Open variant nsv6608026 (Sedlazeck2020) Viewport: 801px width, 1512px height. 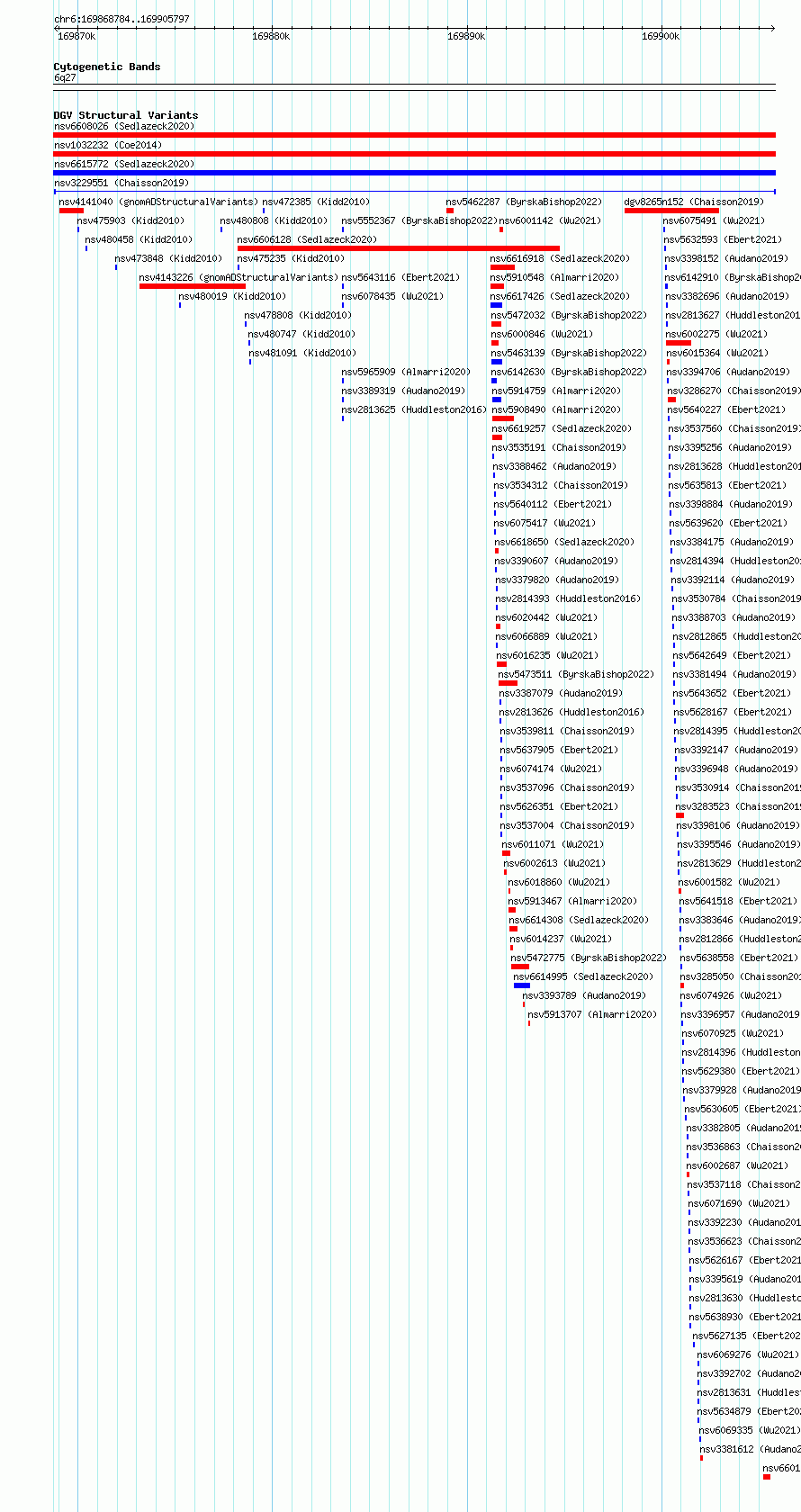(x=124, y=126)
